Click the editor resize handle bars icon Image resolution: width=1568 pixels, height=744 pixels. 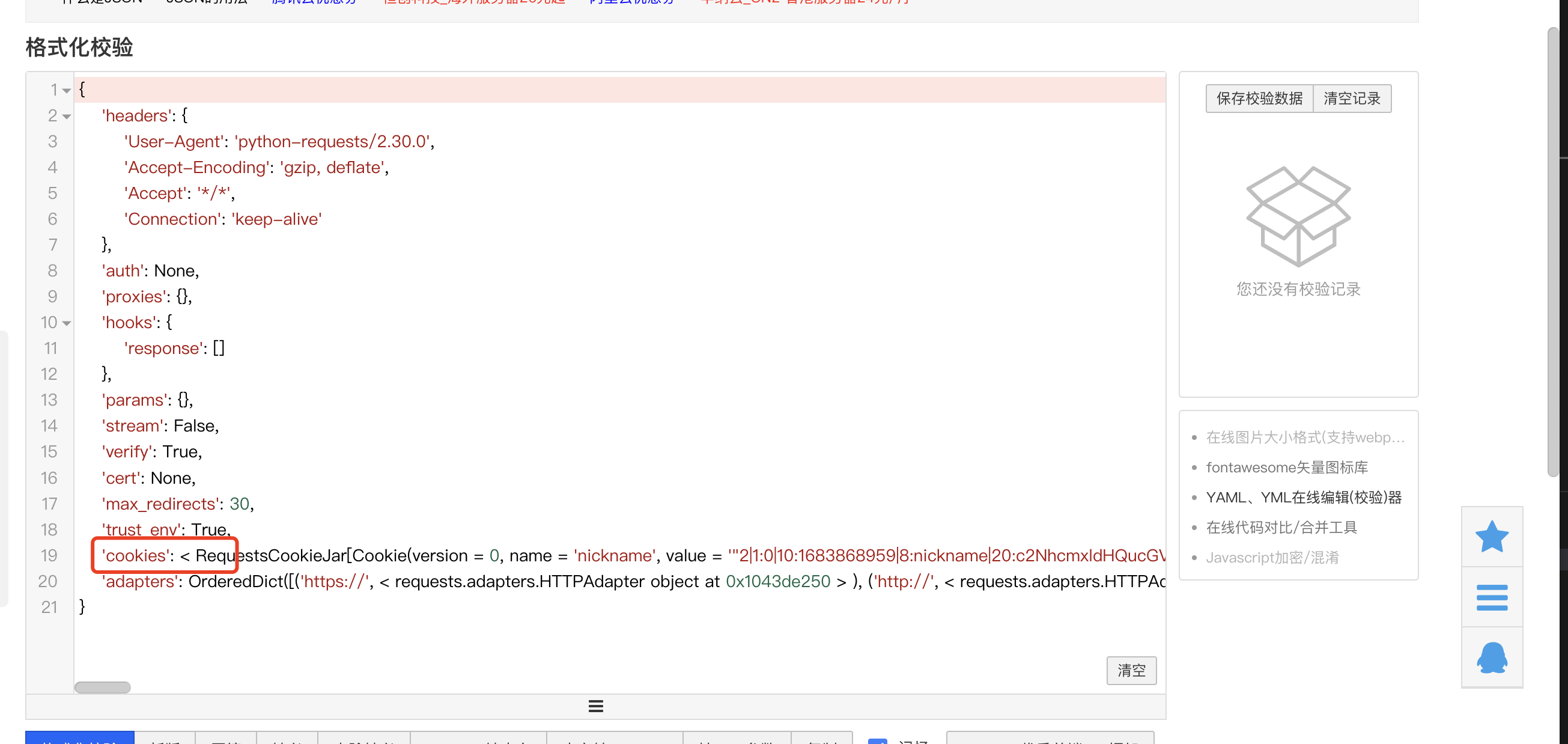point(595,706)
